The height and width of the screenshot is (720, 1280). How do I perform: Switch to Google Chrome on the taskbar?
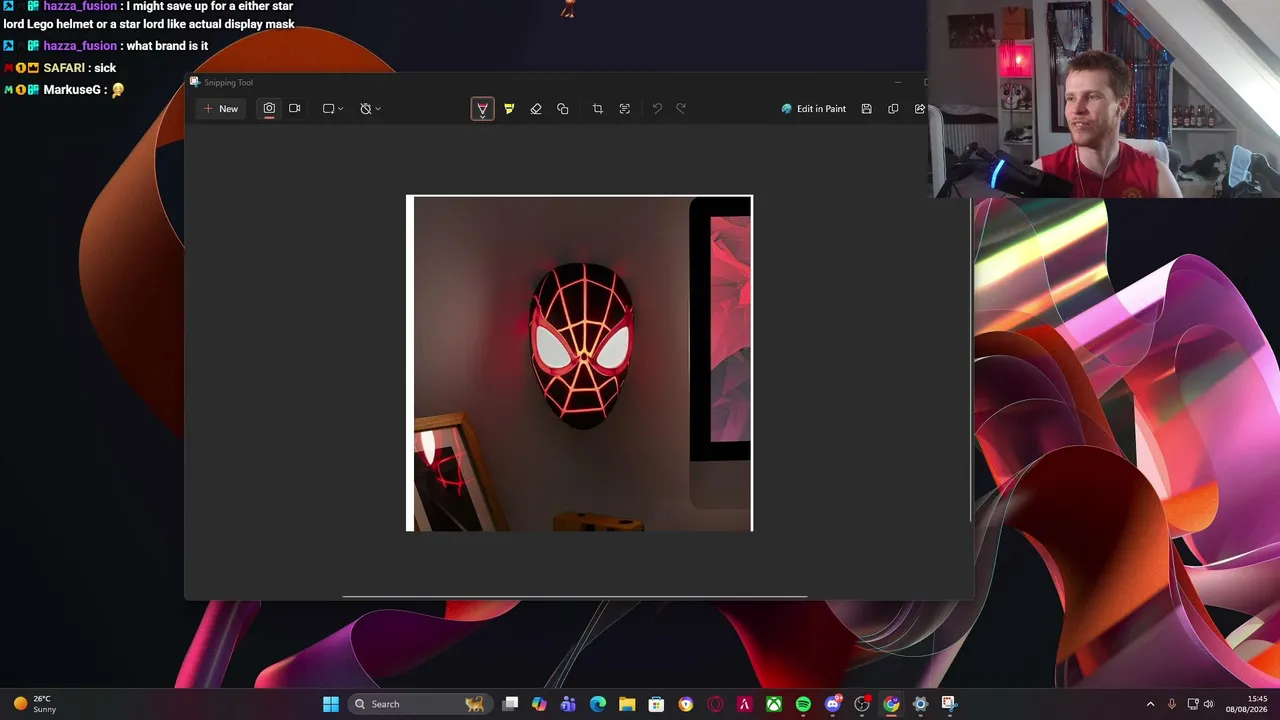[x=891, y=704]
